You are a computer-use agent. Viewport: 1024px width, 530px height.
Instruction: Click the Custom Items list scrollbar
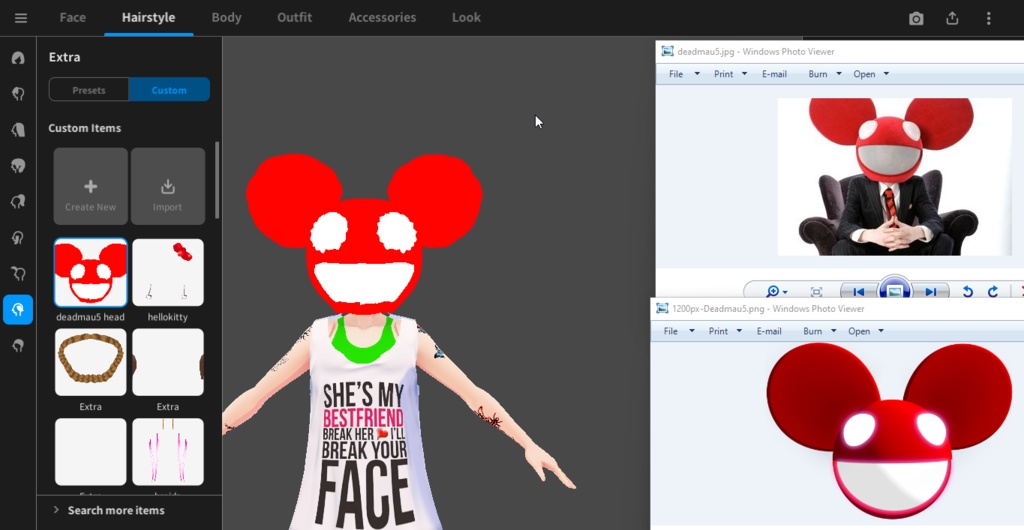point(217,179)
